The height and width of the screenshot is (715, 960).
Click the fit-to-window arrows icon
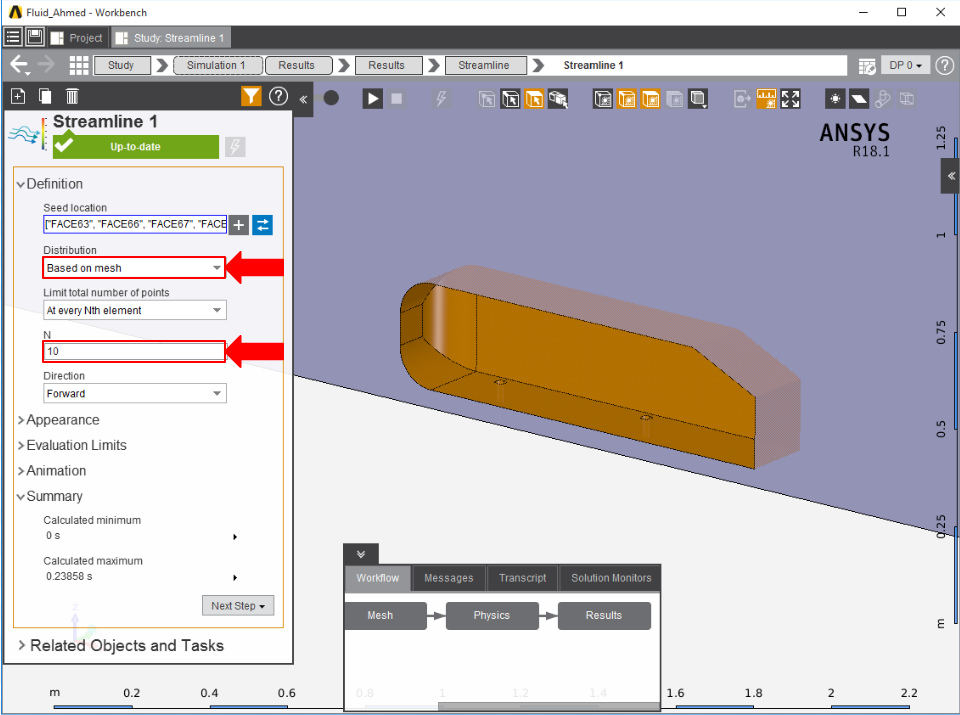(x=790, y=99)
